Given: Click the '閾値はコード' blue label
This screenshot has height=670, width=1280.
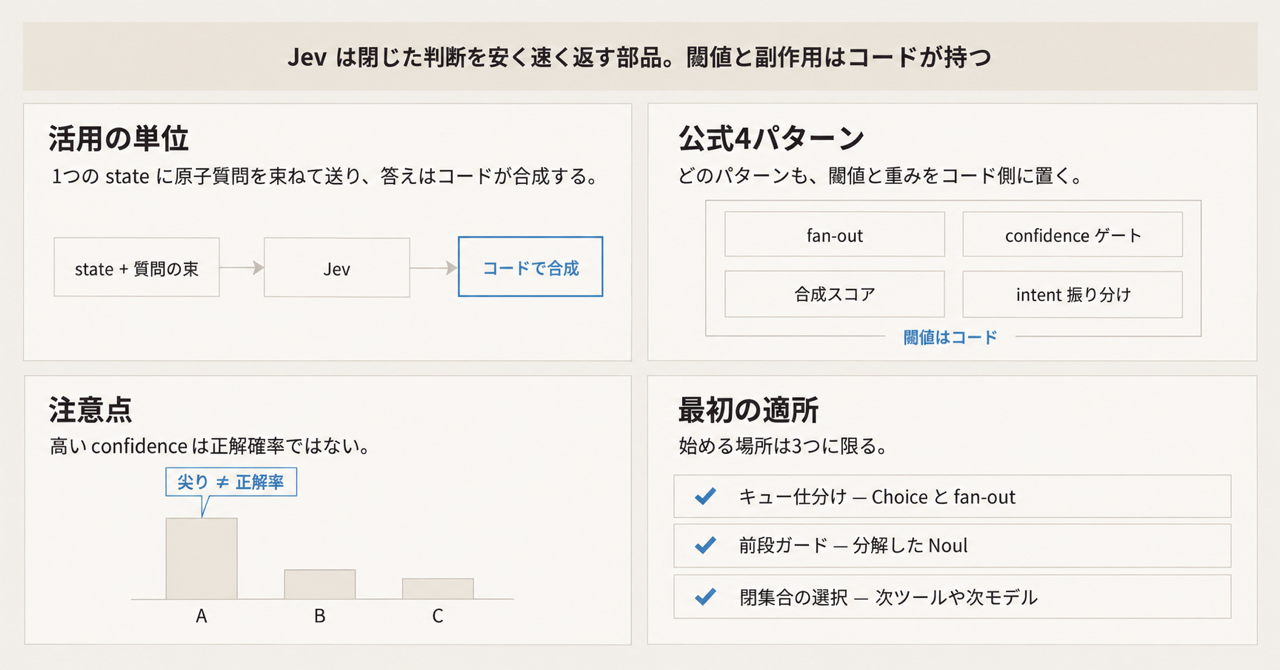Looking at the screenshot, I should click(x=950, y=337).
